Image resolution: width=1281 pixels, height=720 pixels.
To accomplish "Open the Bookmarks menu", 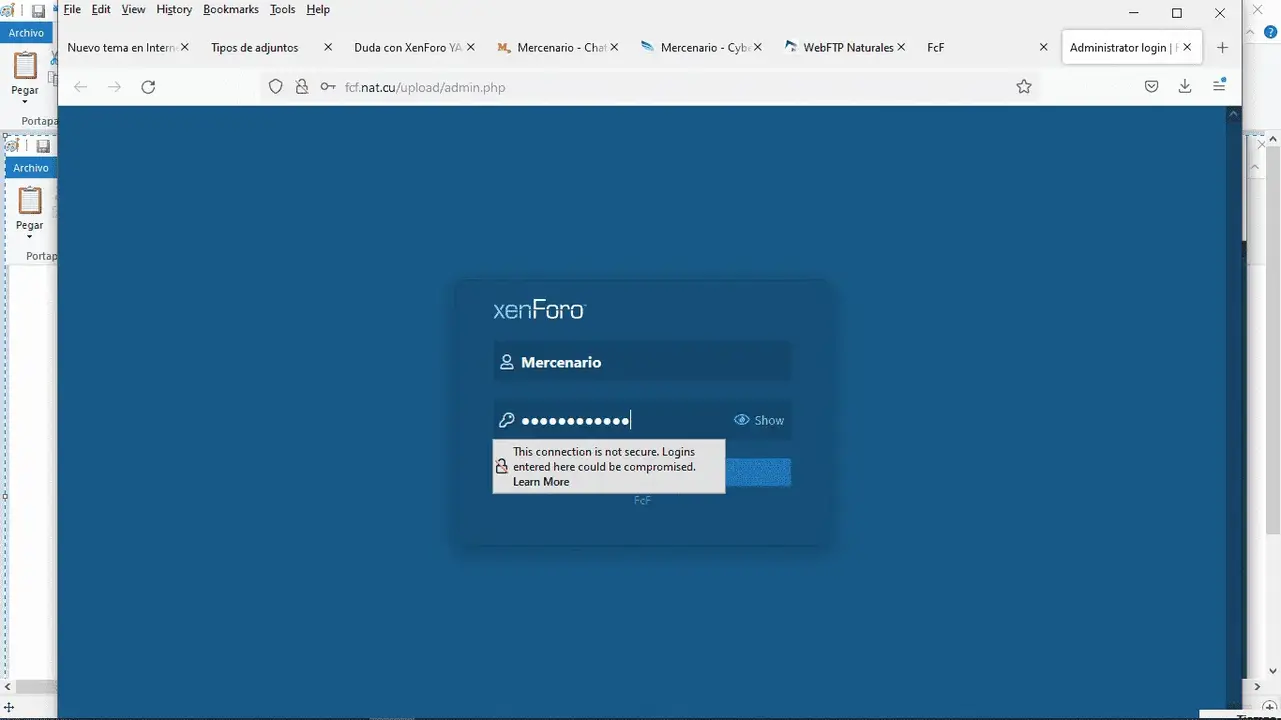I will point(231,9).
